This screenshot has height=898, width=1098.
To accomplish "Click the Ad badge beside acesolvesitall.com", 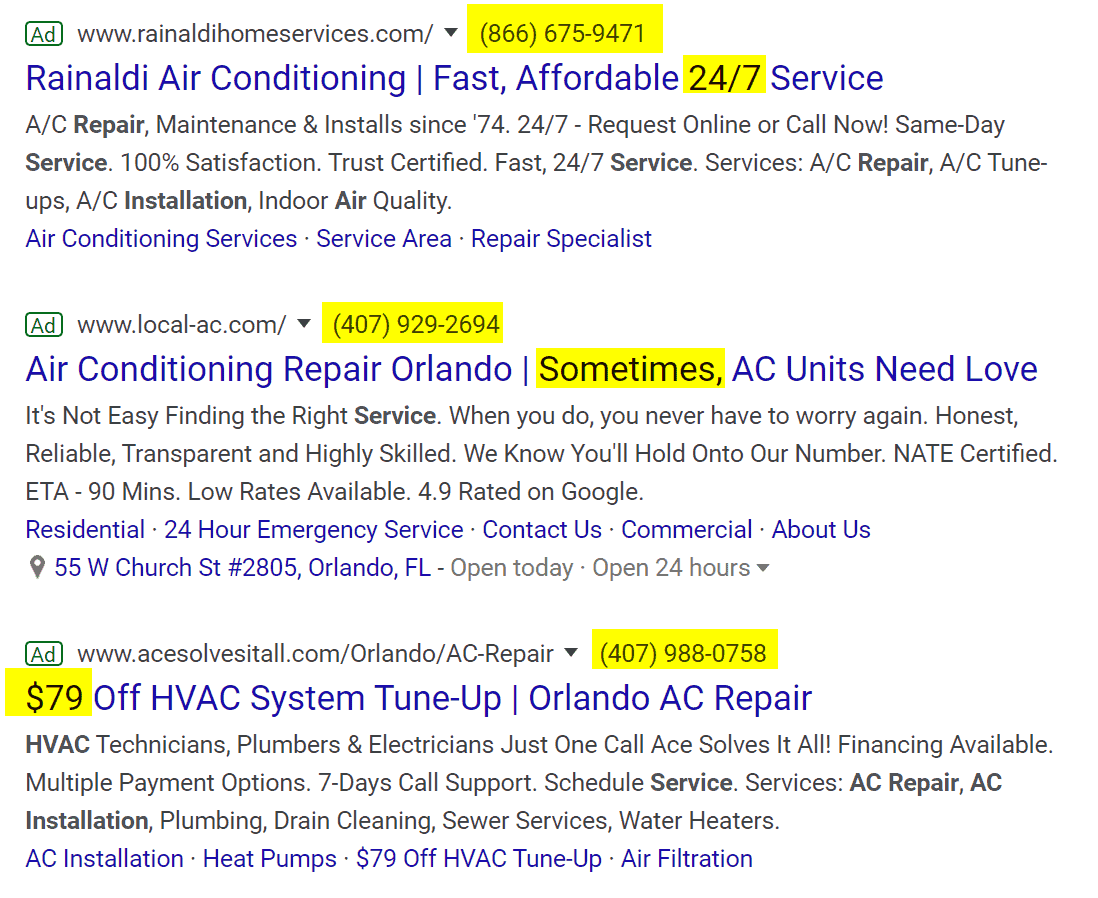I will coord(44,654).
